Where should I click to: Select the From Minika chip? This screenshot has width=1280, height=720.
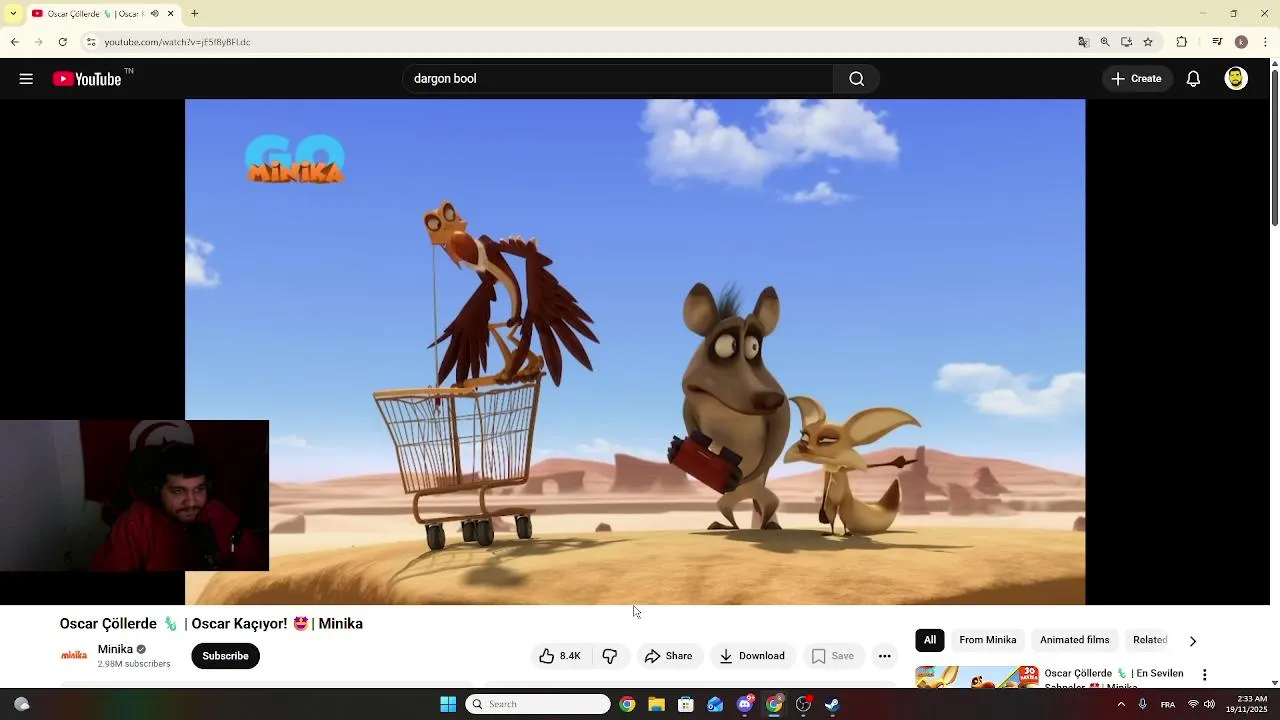tap(987, 640)
